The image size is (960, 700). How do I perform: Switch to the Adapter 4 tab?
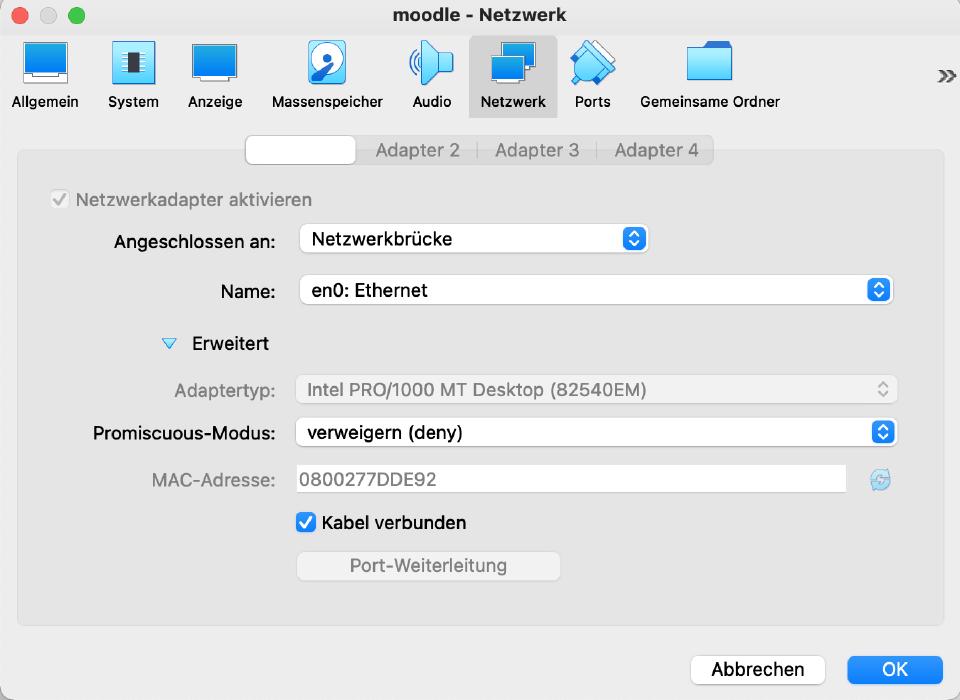[x=656, y=150]
